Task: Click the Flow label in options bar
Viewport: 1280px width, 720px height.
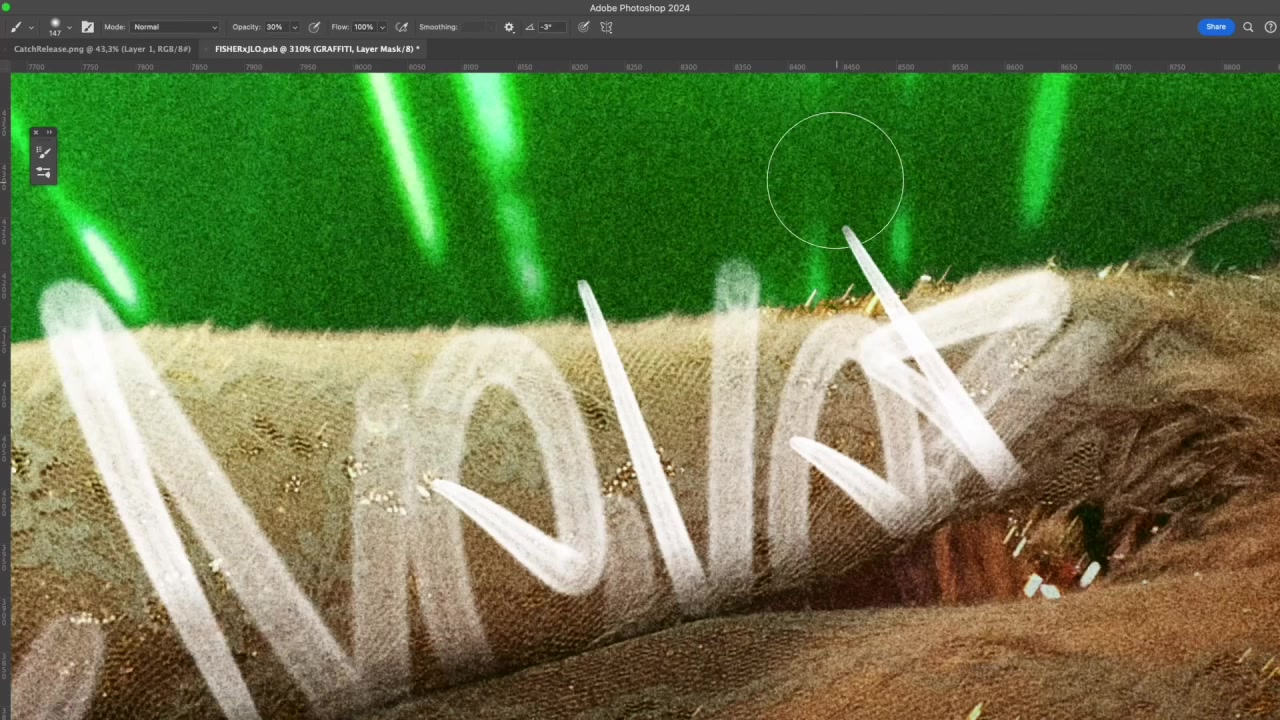Action: tap(339, 27)
